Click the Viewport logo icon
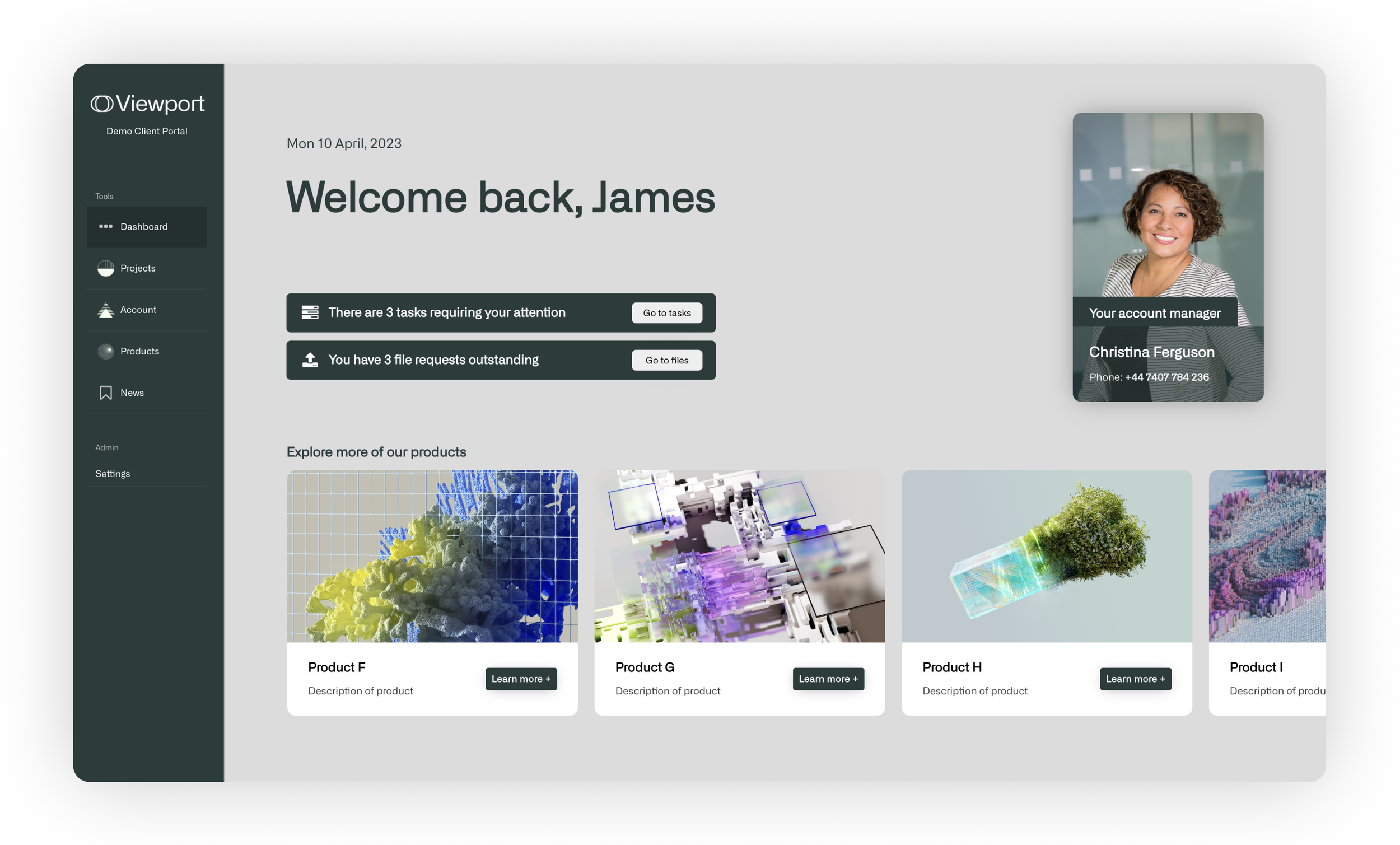 [x=102, y=104]
